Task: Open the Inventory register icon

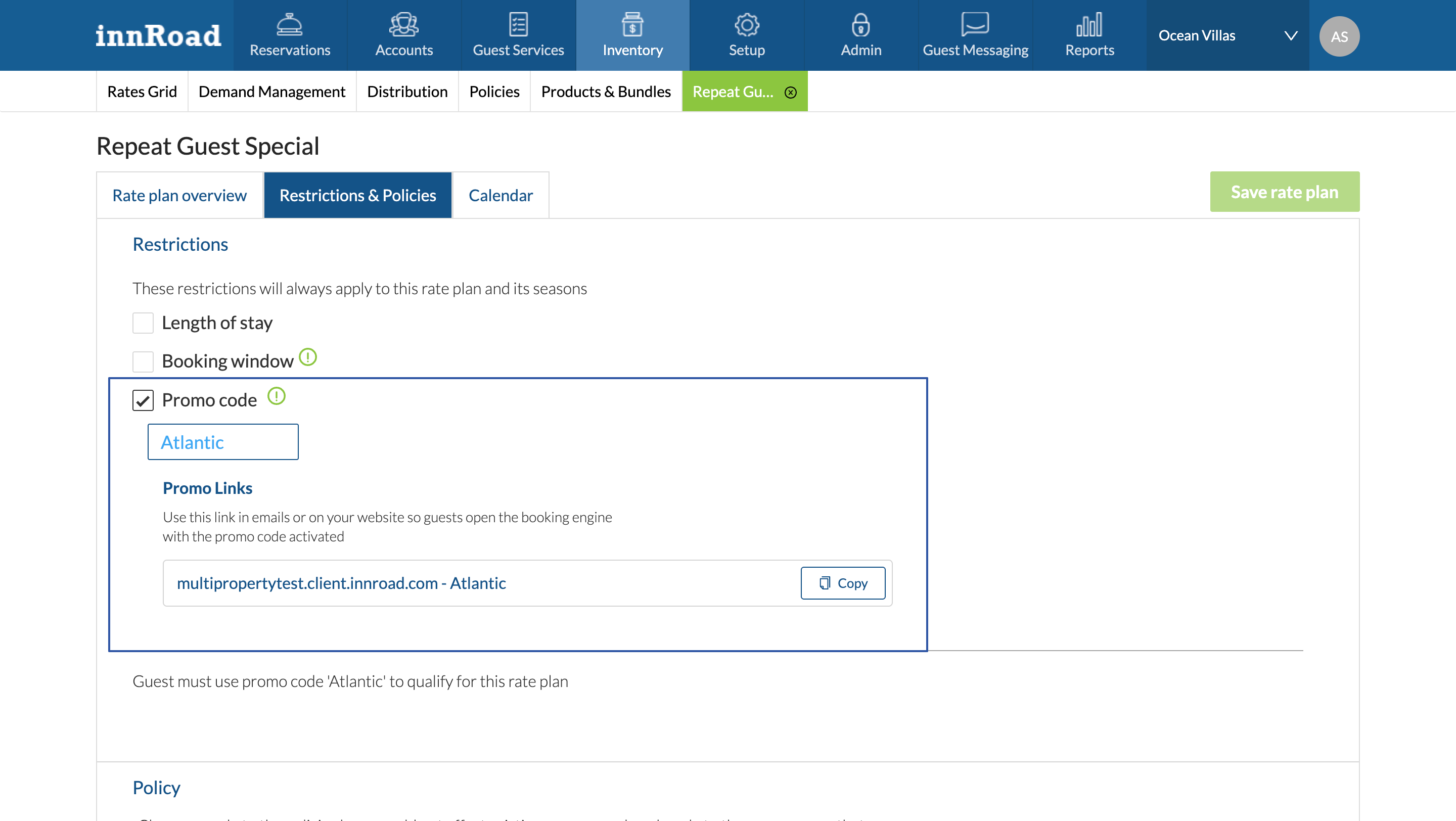Action: [632, 25]
